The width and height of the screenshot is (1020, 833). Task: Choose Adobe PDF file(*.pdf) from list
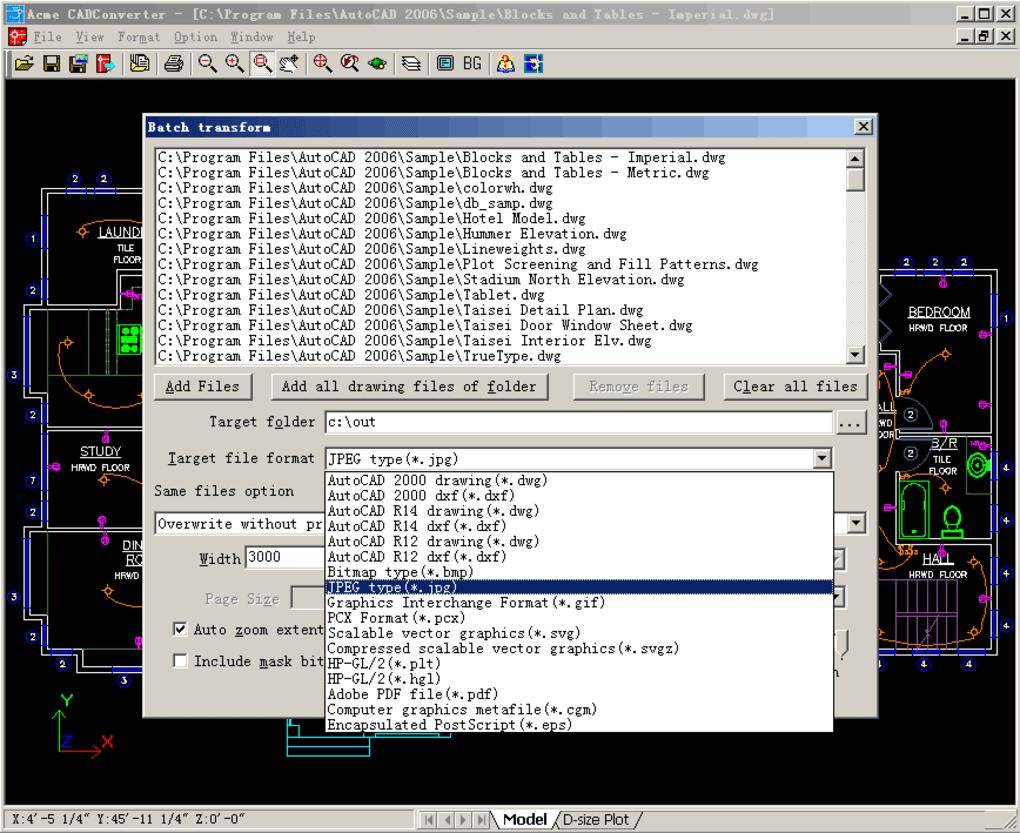coord(412,694)
